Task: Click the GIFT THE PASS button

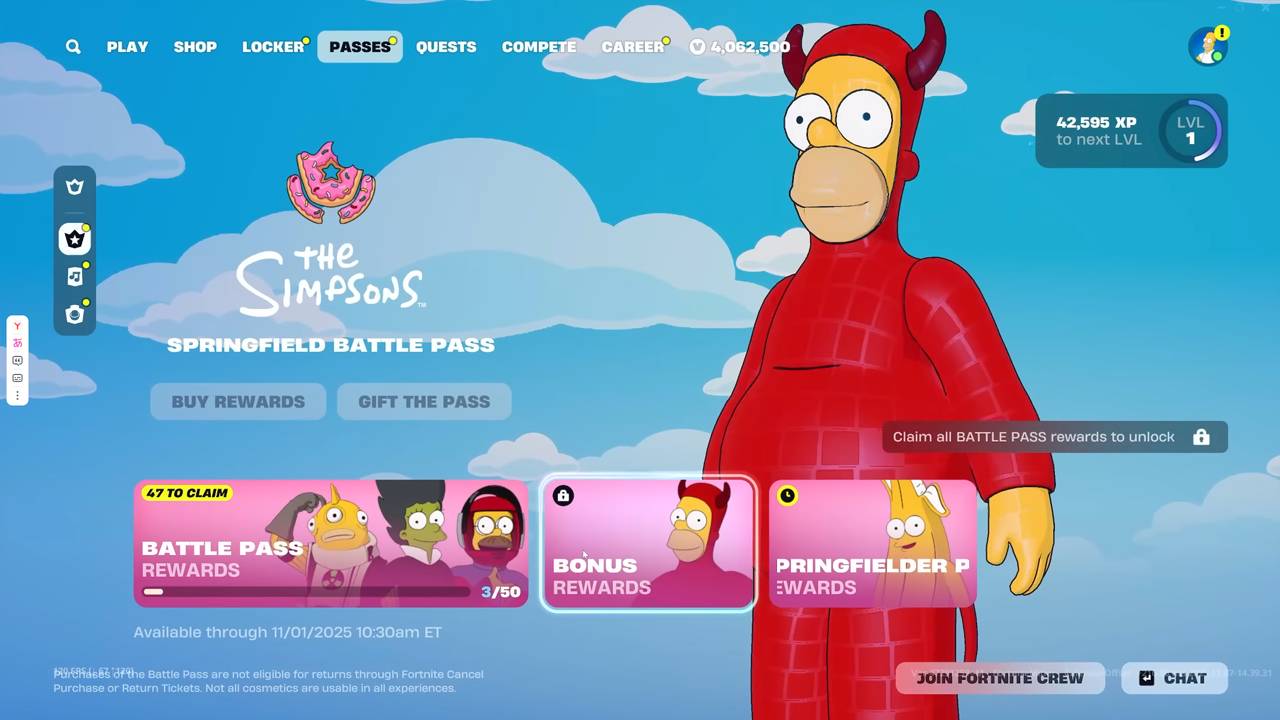Action: (x=424, y=402)
